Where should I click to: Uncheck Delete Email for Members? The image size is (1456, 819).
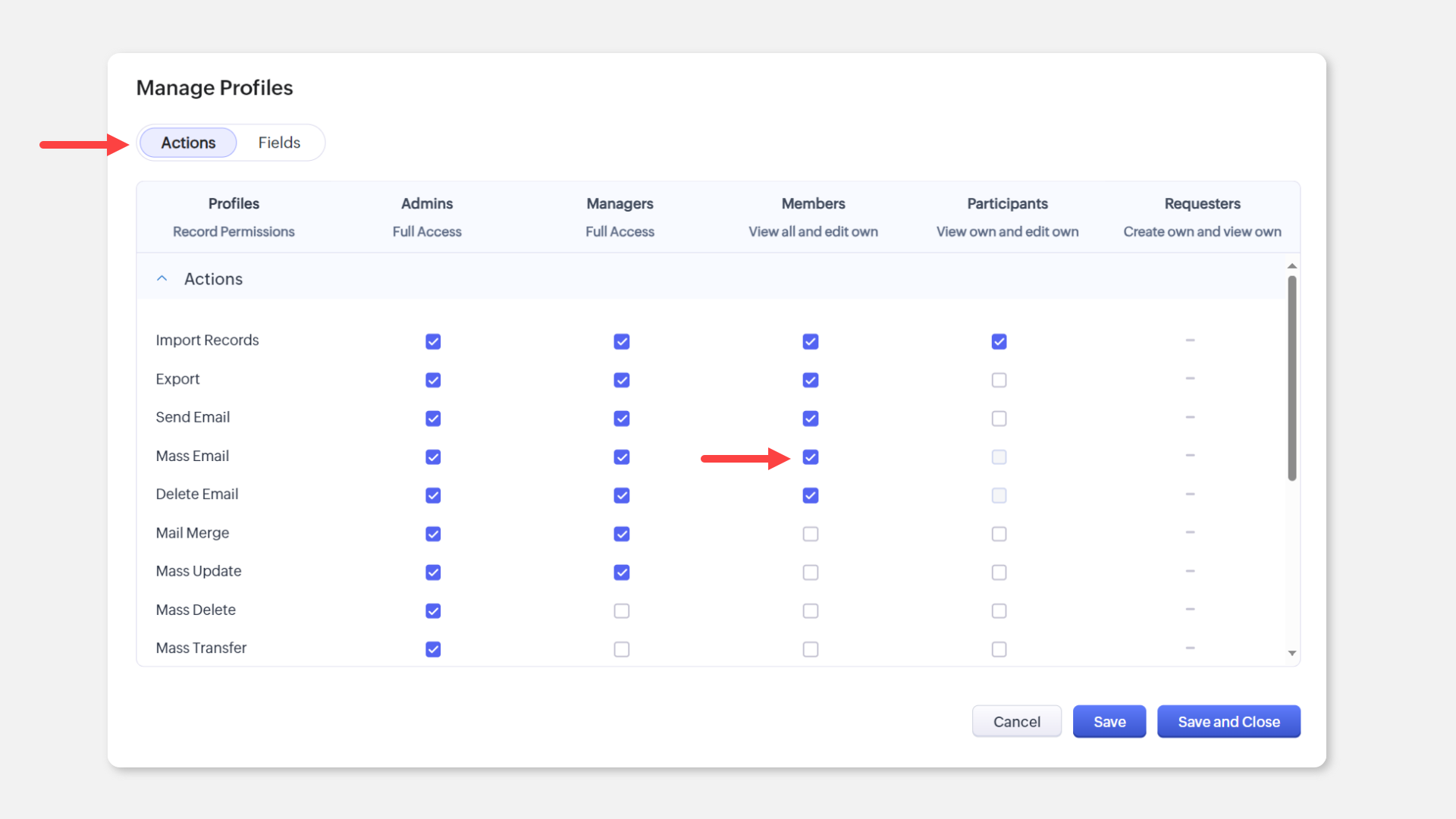point(811,495)
